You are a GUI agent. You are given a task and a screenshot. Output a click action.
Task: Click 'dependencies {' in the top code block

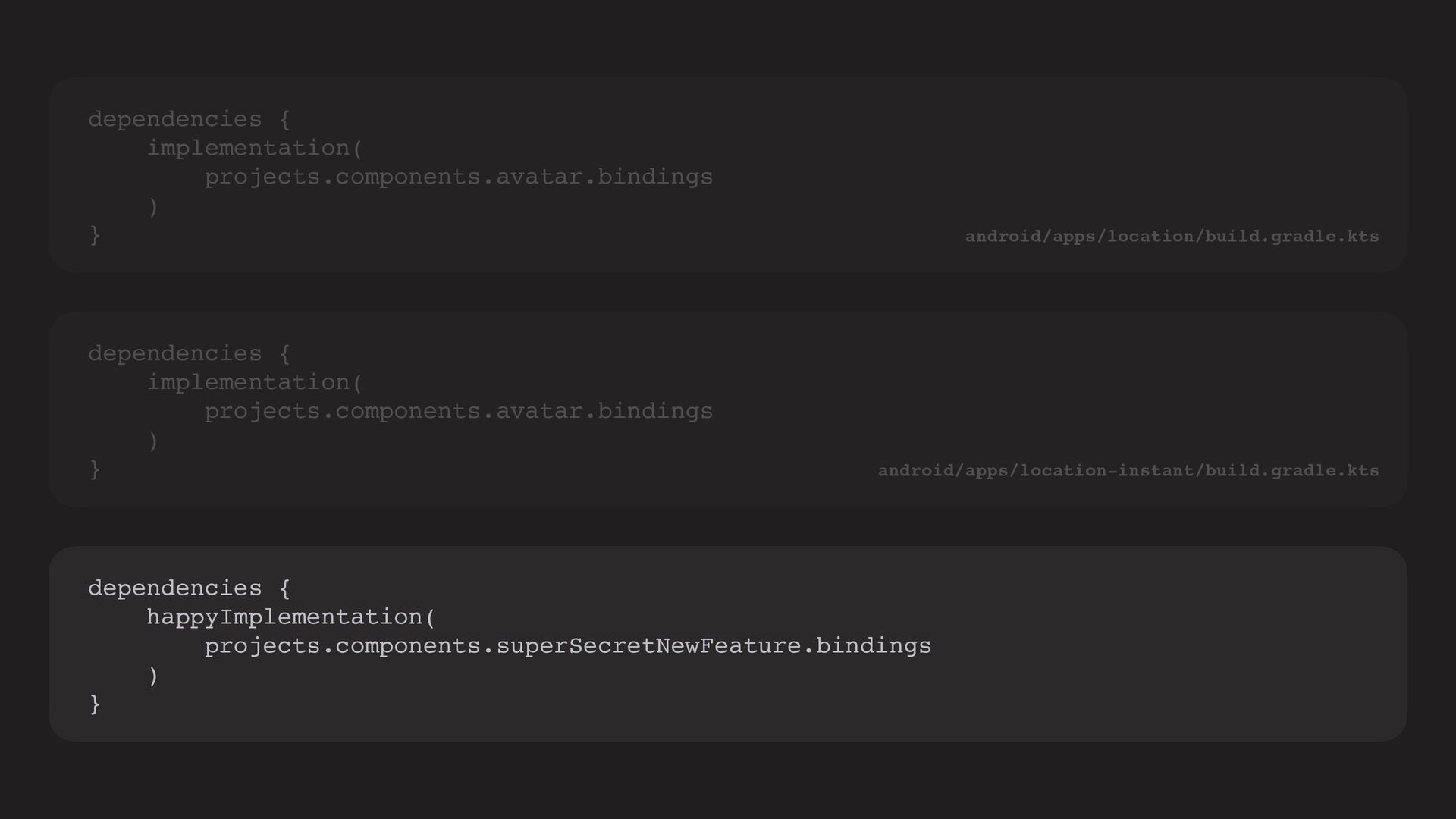point(189,119)
